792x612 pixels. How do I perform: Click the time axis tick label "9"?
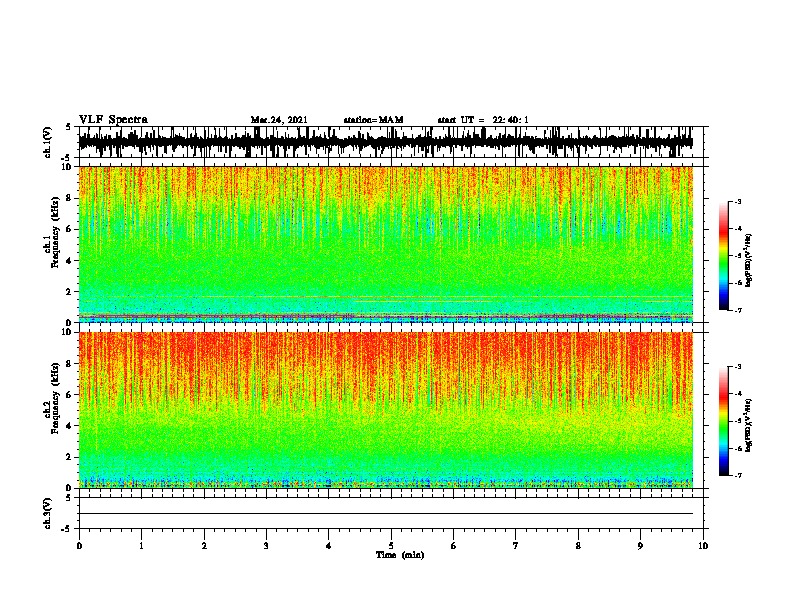[x=640, y=546]
